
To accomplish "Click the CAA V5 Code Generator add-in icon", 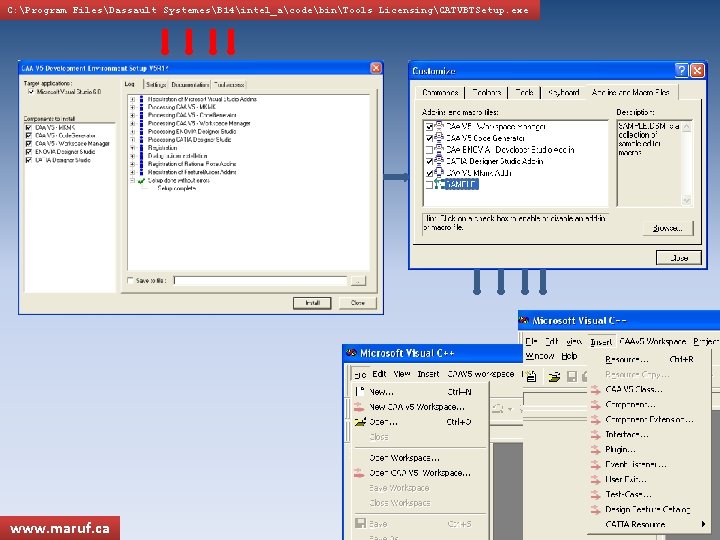I will [x=439, y=137].
